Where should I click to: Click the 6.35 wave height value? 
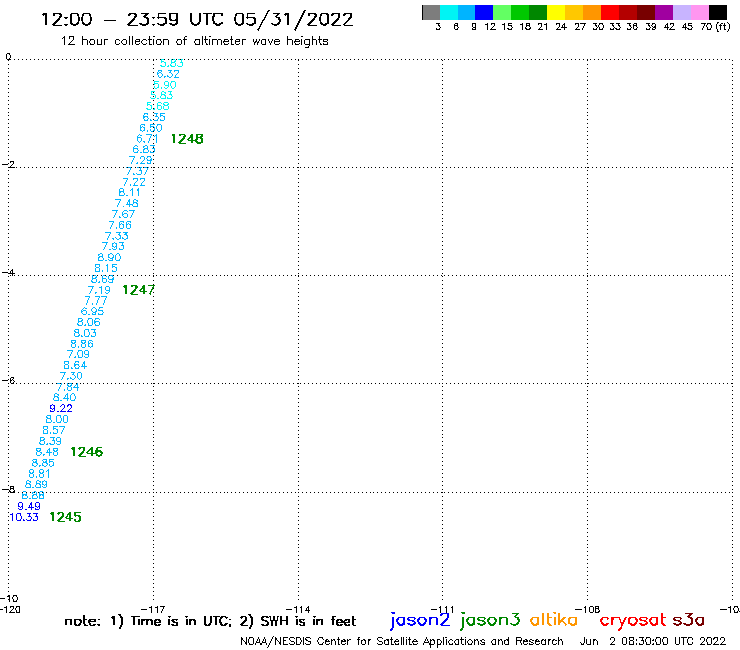[x=154, y=117]
